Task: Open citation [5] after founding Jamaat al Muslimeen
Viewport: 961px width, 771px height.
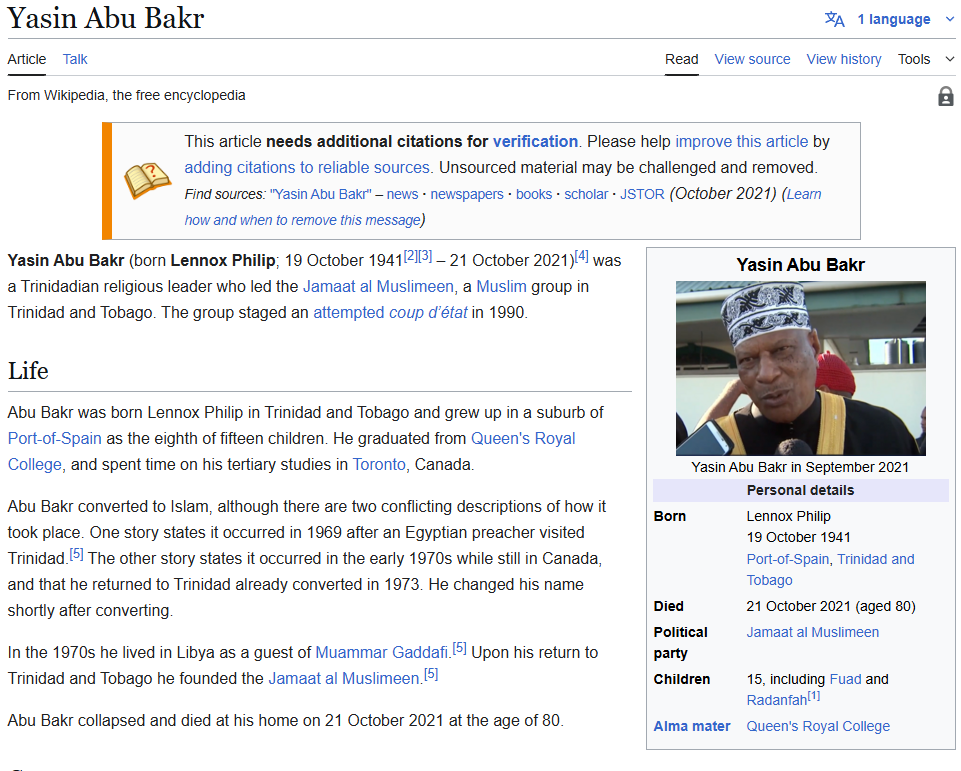Action: [431, 674]
